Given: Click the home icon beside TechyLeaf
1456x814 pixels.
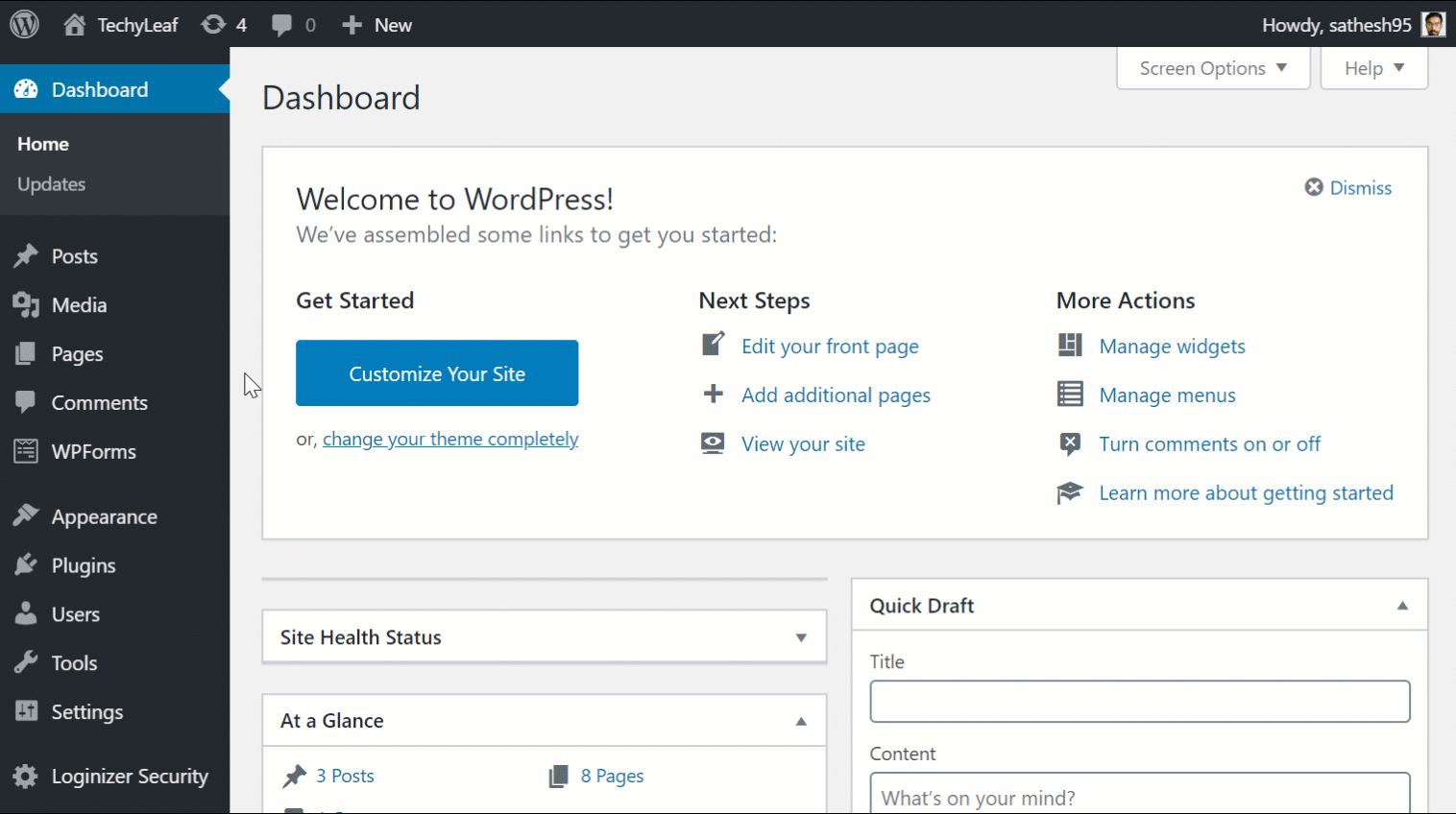Looking at the screenshot, I should click(x=74, y=24).
